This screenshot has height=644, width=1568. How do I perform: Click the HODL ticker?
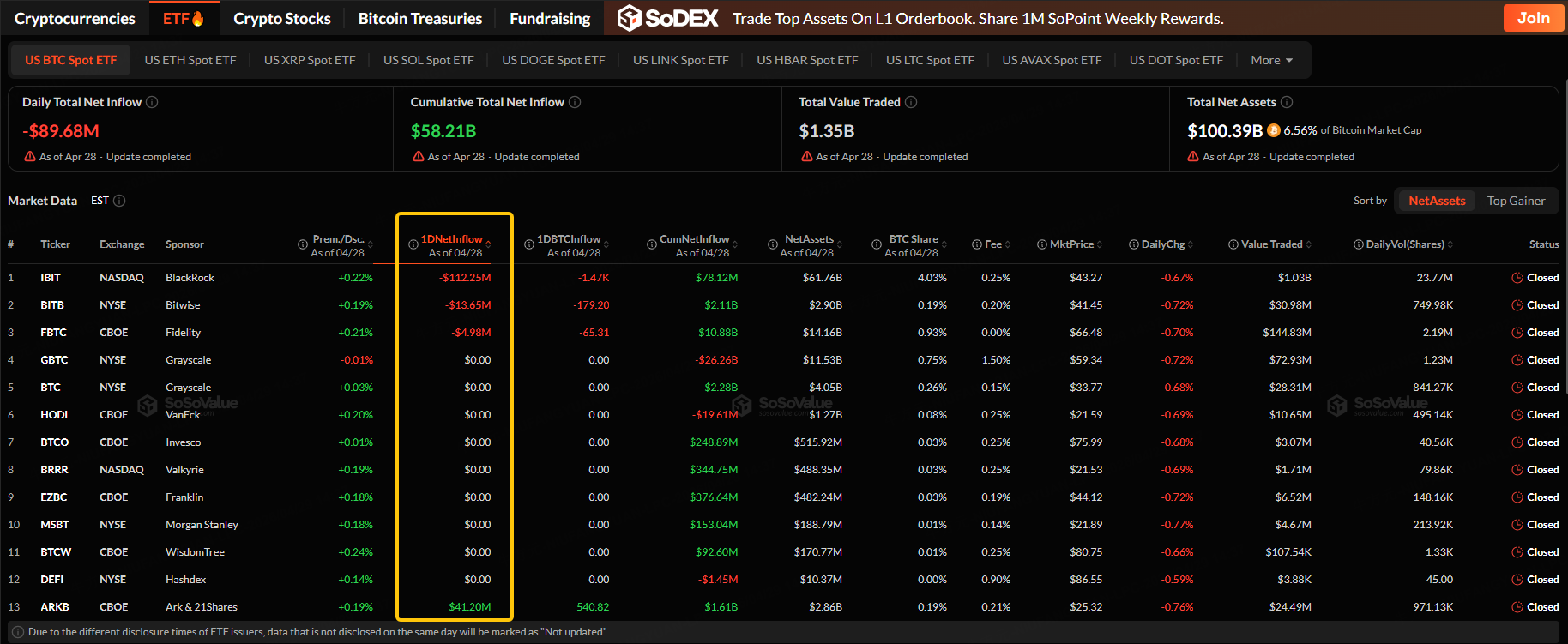pyautogui.click(x=55, y=415)
